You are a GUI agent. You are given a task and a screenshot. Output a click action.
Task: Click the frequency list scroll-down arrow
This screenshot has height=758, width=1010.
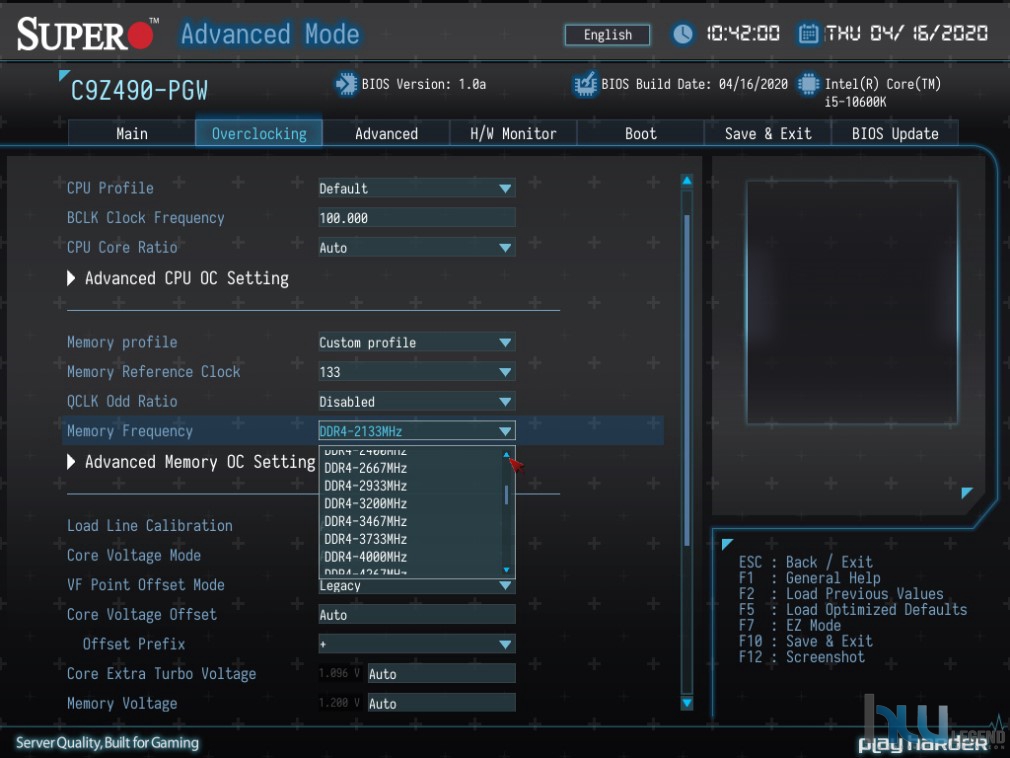[x=506, y=570]
